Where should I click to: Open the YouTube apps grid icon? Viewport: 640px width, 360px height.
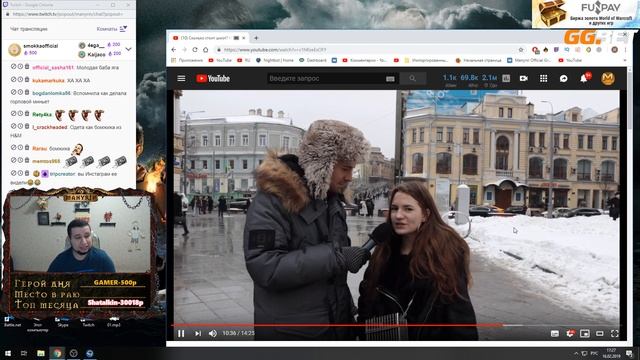pos(544,78)
